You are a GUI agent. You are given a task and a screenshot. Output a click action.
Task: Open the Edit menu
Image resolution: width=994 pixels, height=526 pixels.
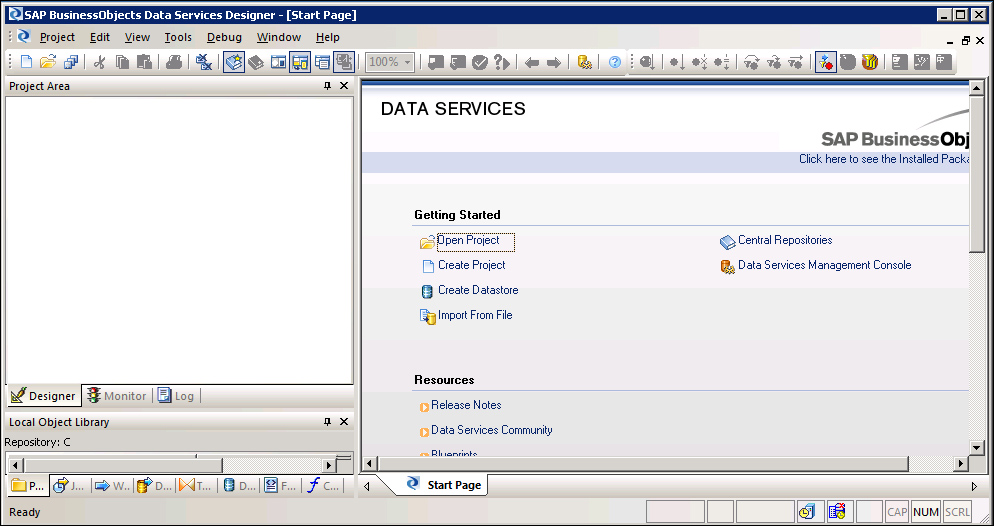pos(100,37)
